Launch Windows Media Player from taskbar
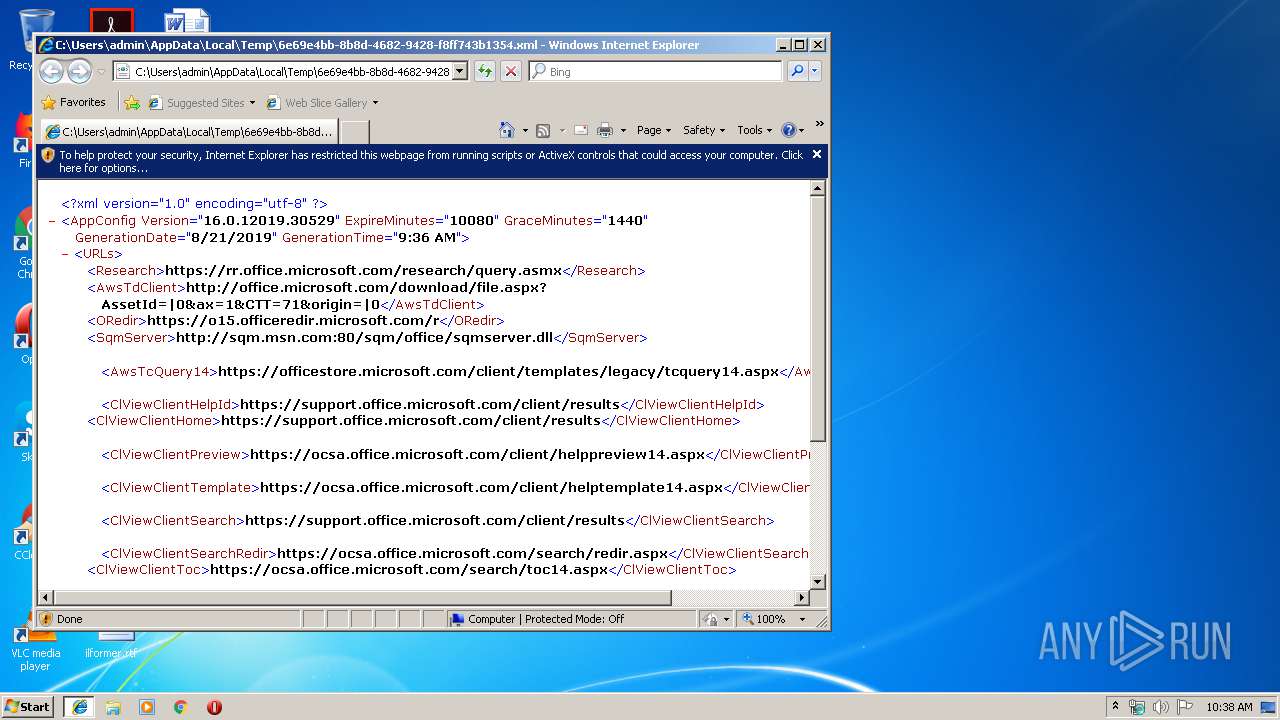The width and height of the screenshot is (1280, 720). pos(147,707)
